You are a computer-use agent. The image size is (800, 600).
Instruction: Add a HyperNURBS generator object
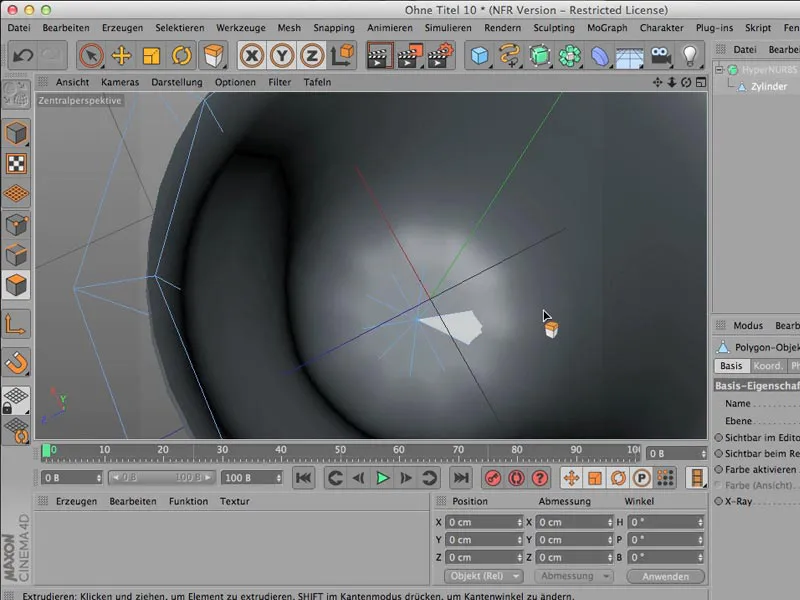point(540,55)
